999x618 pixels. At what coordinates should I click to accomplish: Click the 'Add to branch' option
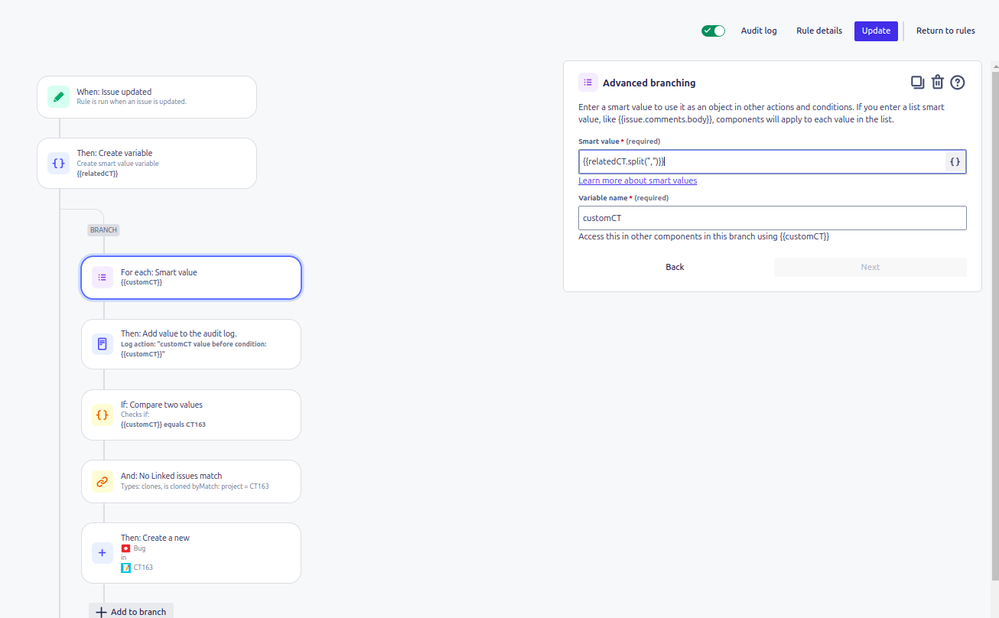(x=131, y=611)
